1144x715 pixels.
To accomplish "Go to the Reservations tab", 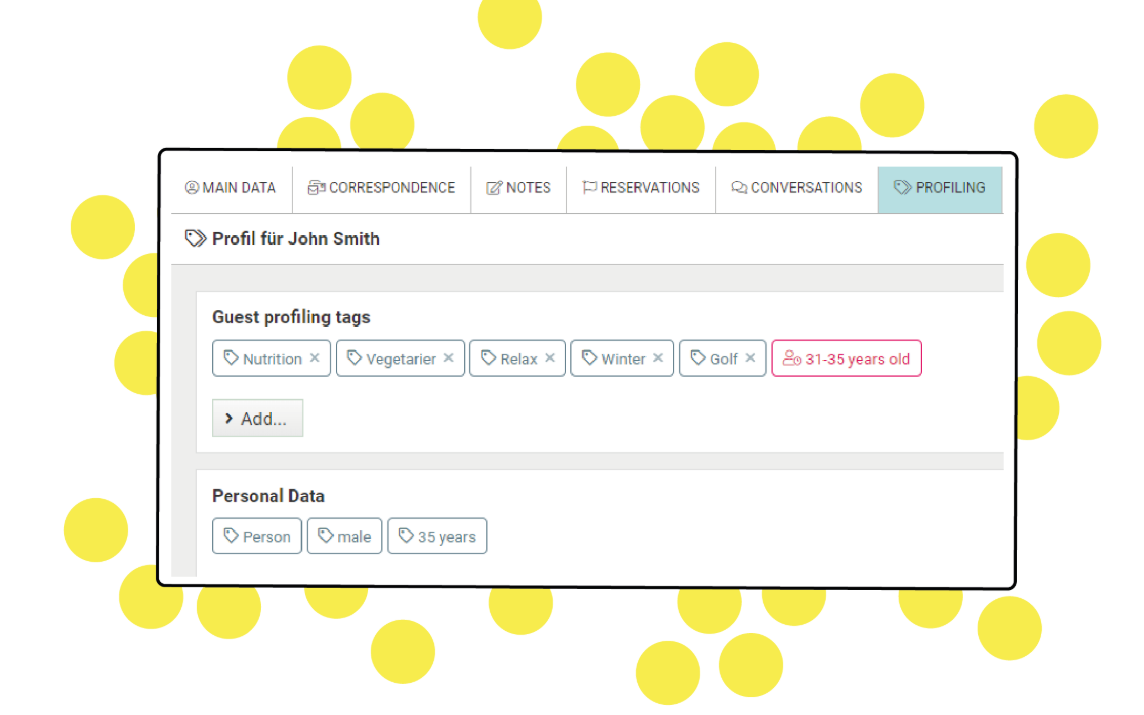I will point(641,187).
